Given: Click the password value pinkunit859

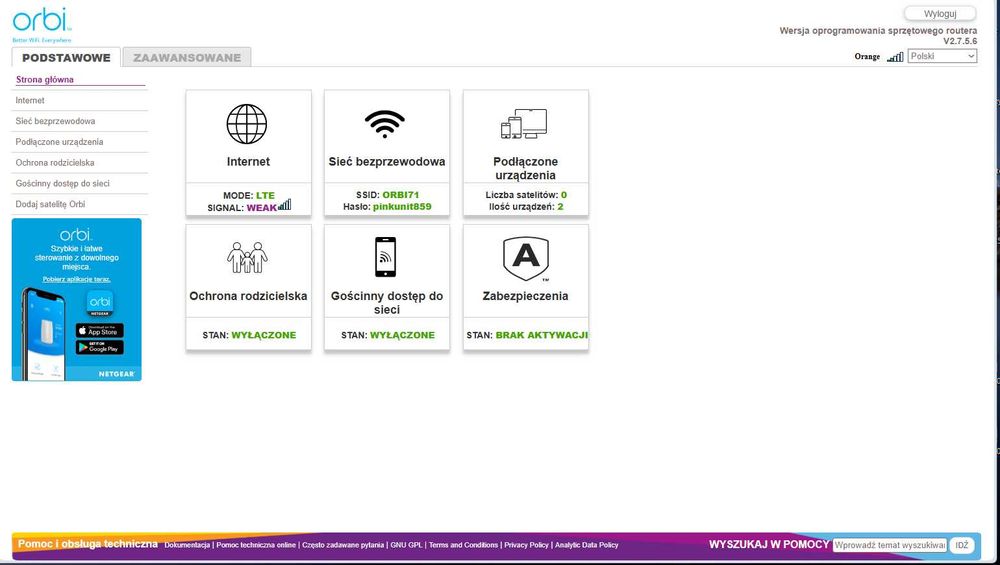Looking at the screenshot, I should [402, 207].
